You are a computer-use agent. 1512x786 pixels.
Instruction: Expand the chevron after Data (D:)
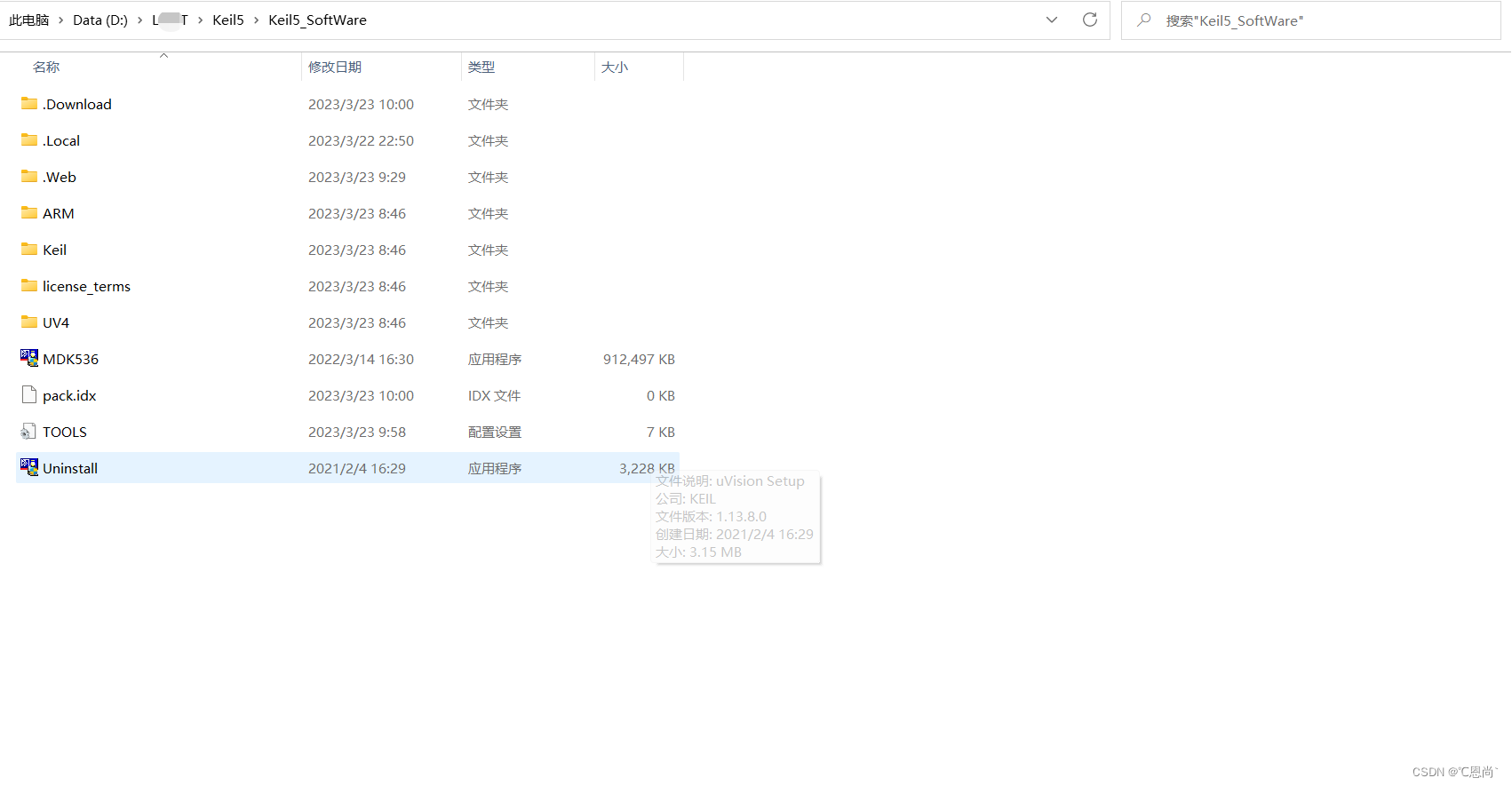[140, 20]
